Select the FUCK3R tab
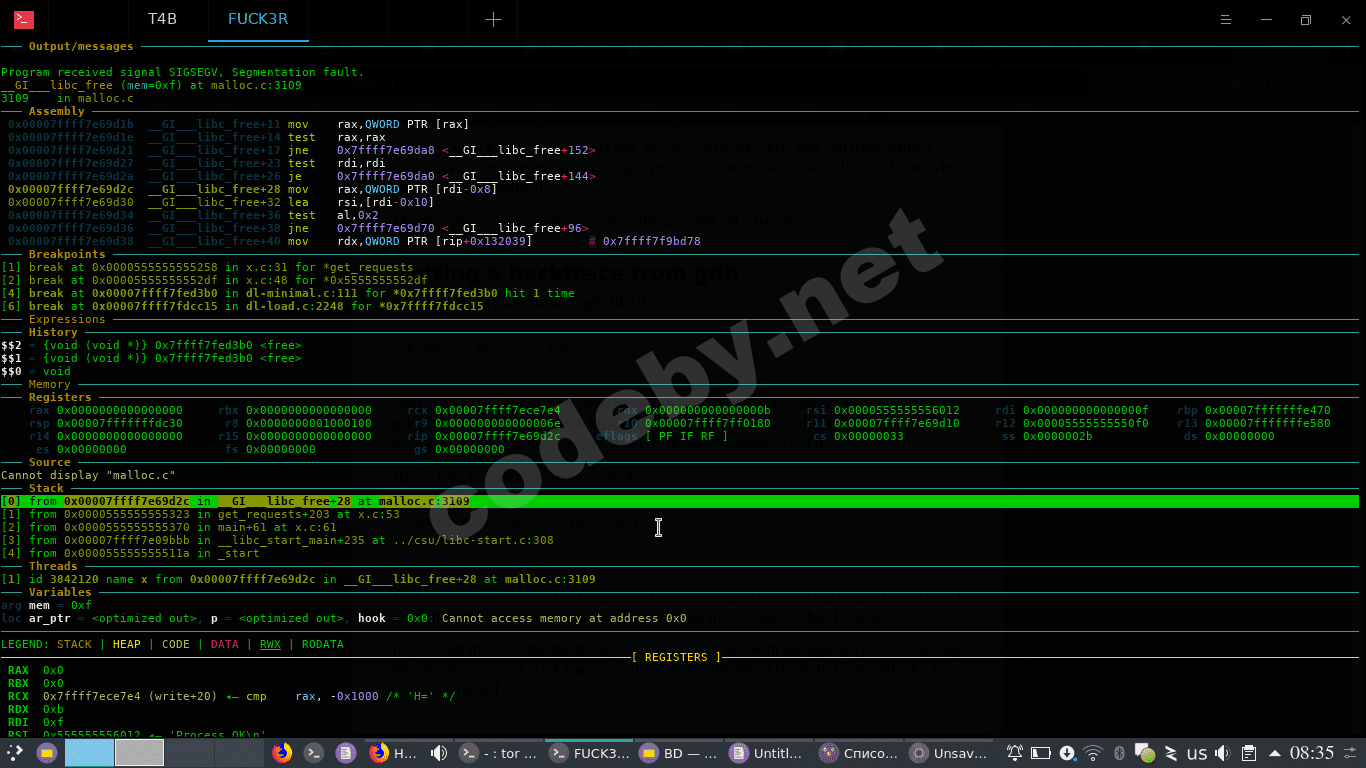Screen dimensions: 1366x768 click(x=258, y=20)
